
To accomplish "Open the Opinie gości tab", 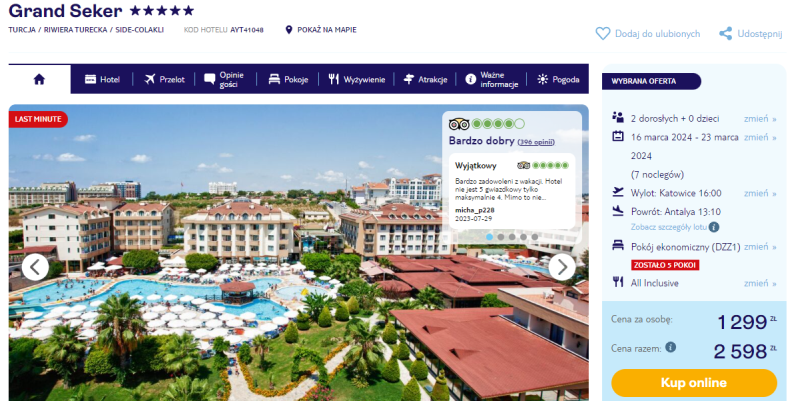I will (225, 80).
